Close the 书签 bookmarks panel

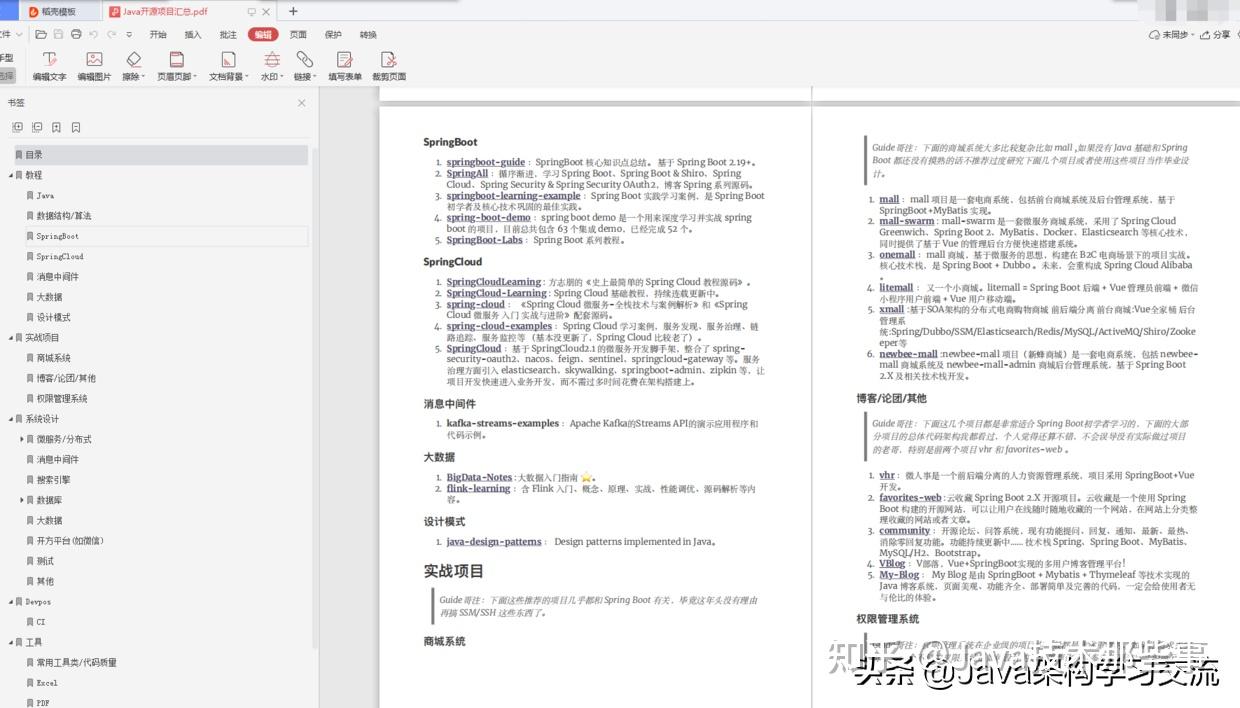tap(302, 102)
